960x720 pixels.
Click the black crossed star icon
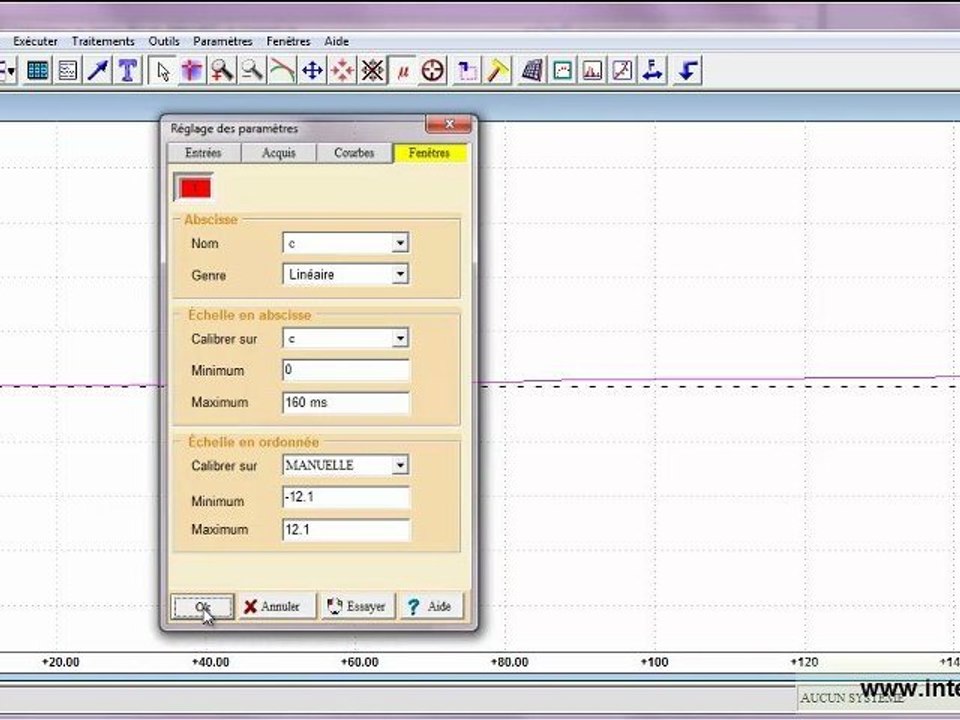click(x=372, y=70)
